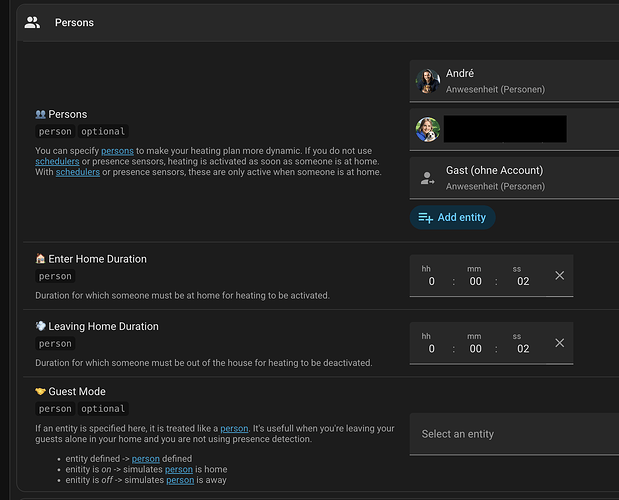The height and width of the screenshot is (500, 619).
Task: Select the André person entity row
Action: tap(514, 81)
